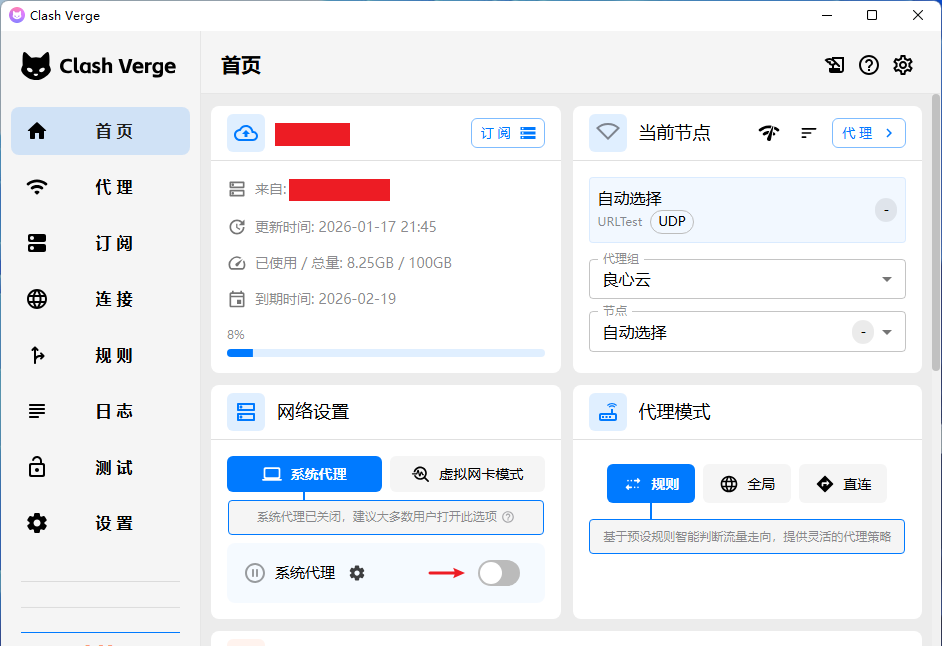Viewport: 942px width, 646px height.
Task: Select the 虚拟网卡模式 tab button
Action: pos(467,474)
